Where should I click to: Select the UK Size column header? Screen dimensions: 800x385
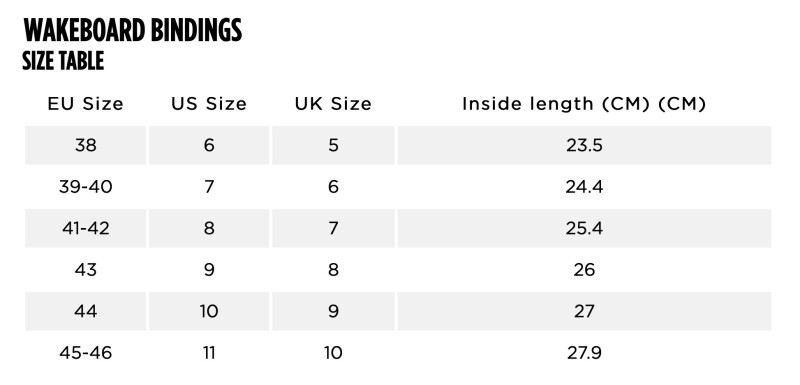click(x=333, y=104)
